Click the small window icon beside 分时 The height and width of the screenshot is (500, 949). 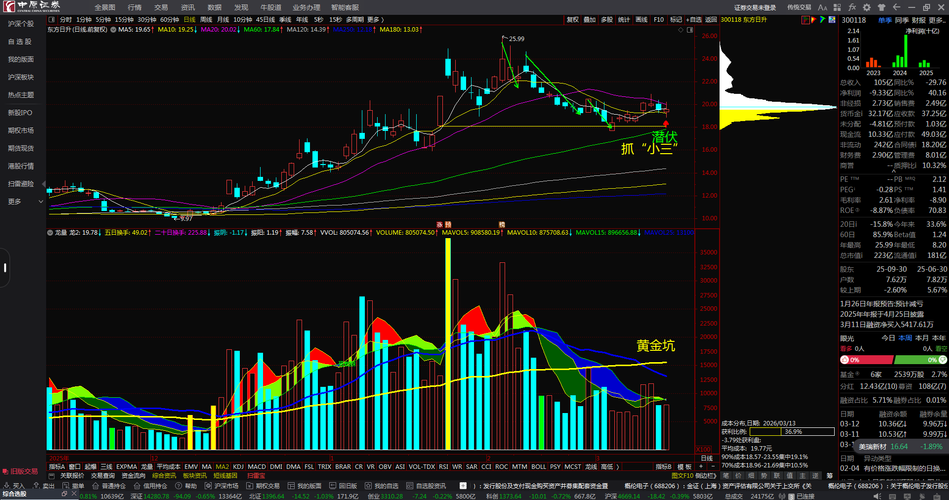coord(51,20)
